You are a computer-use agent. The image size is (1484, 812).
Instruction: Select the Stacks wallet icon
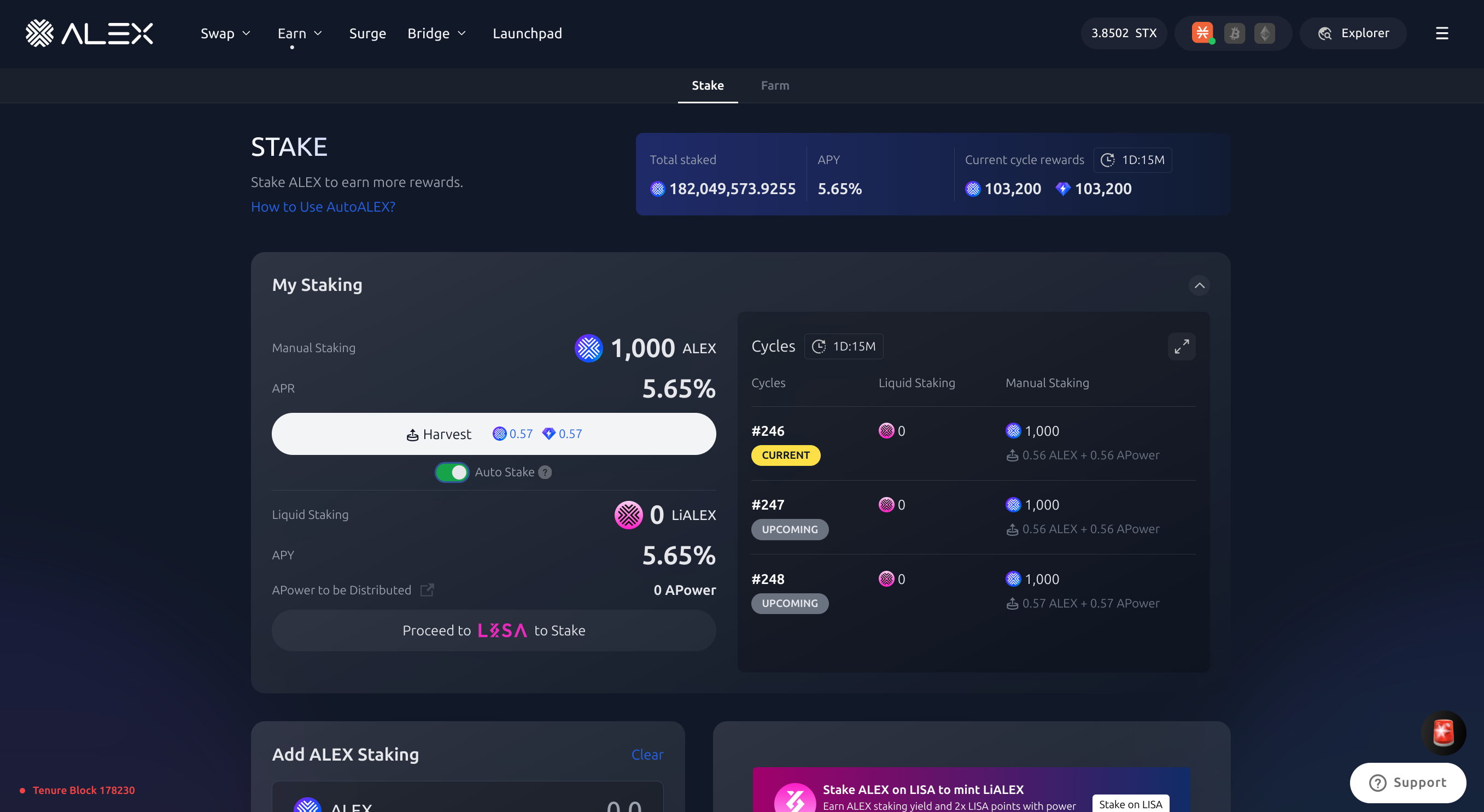1202,32
